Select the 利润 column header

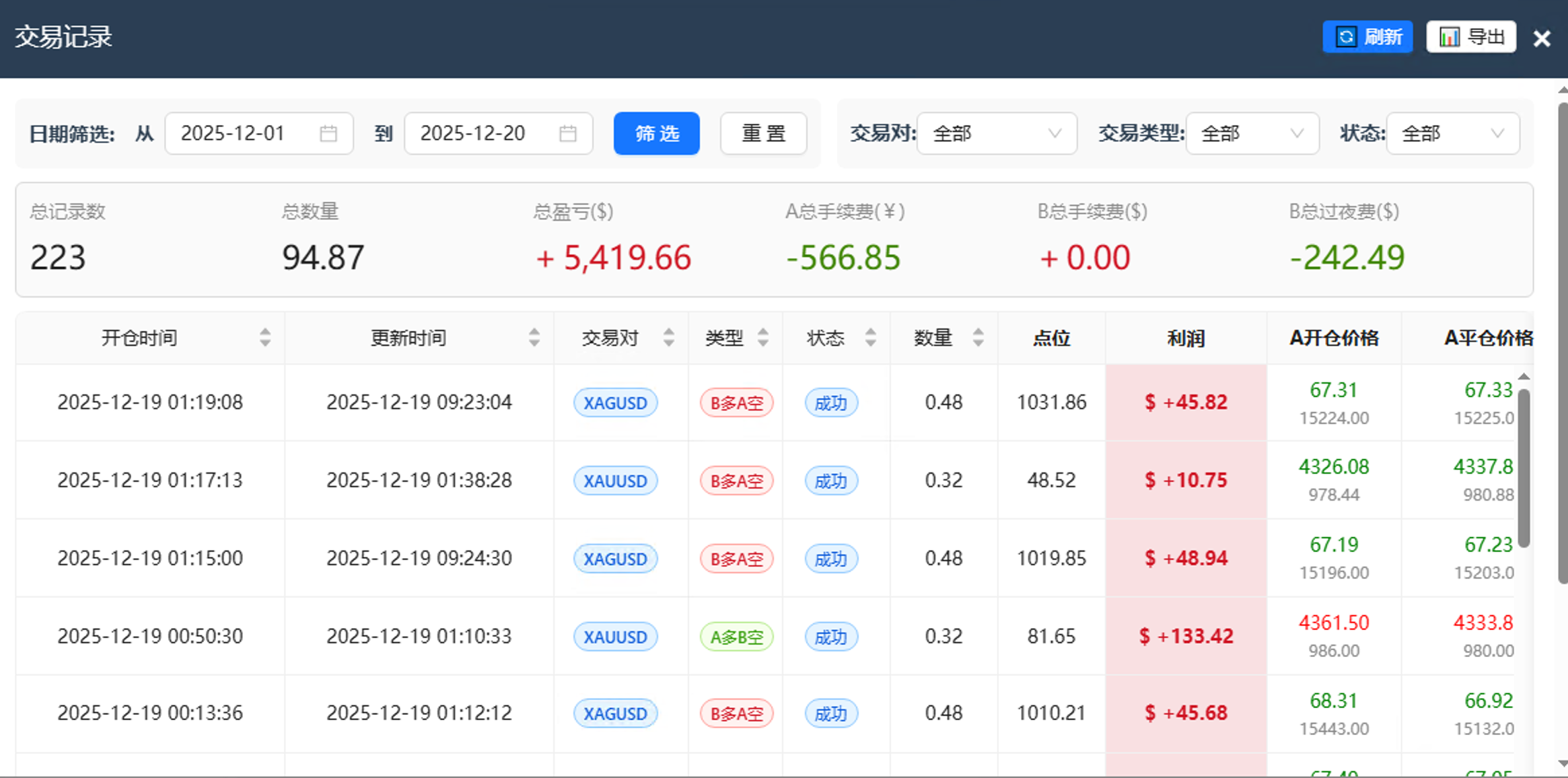[1186, 338]
